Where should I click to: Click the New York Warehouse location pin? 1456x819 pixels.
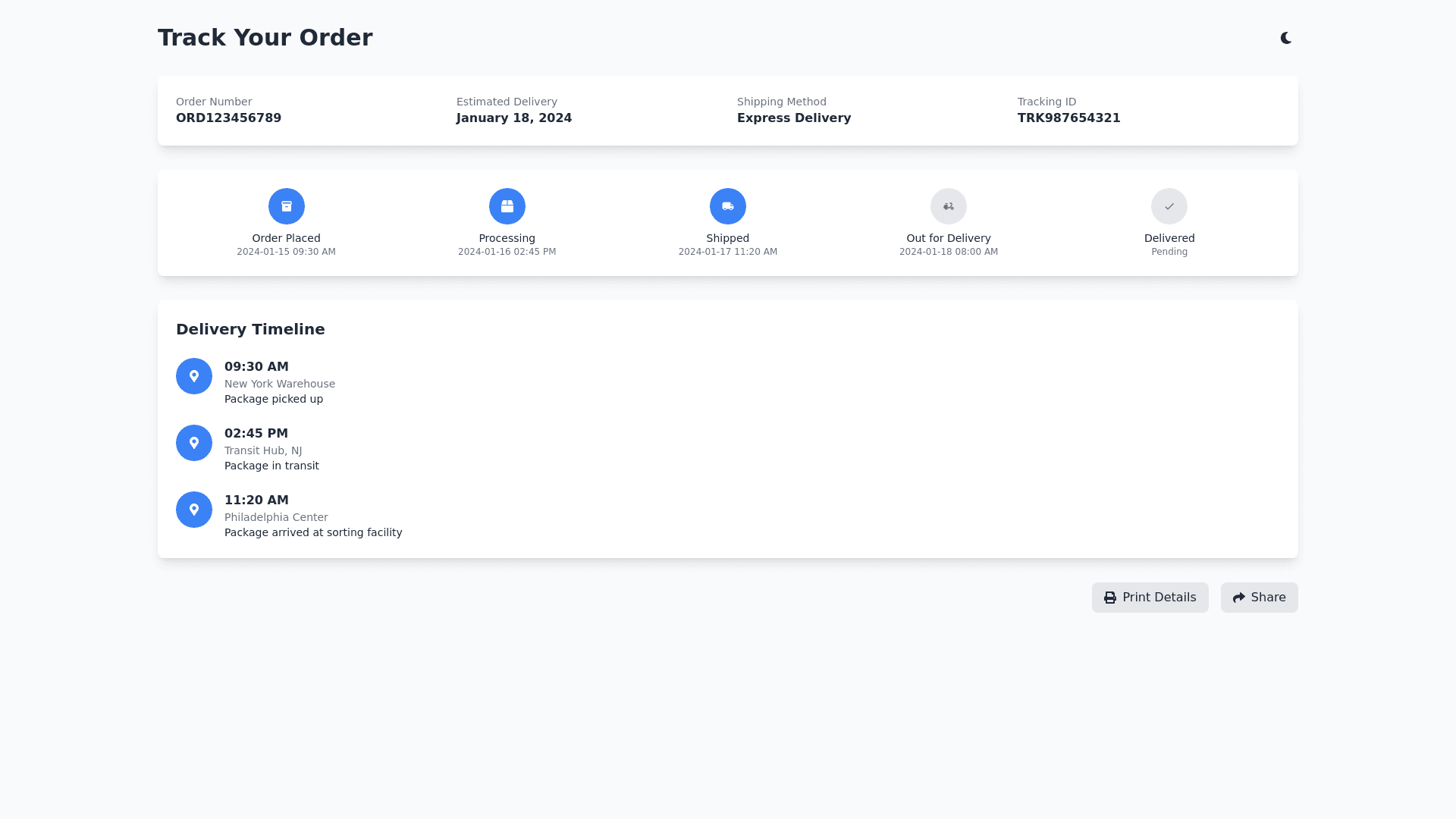click(x=194, y=376)
